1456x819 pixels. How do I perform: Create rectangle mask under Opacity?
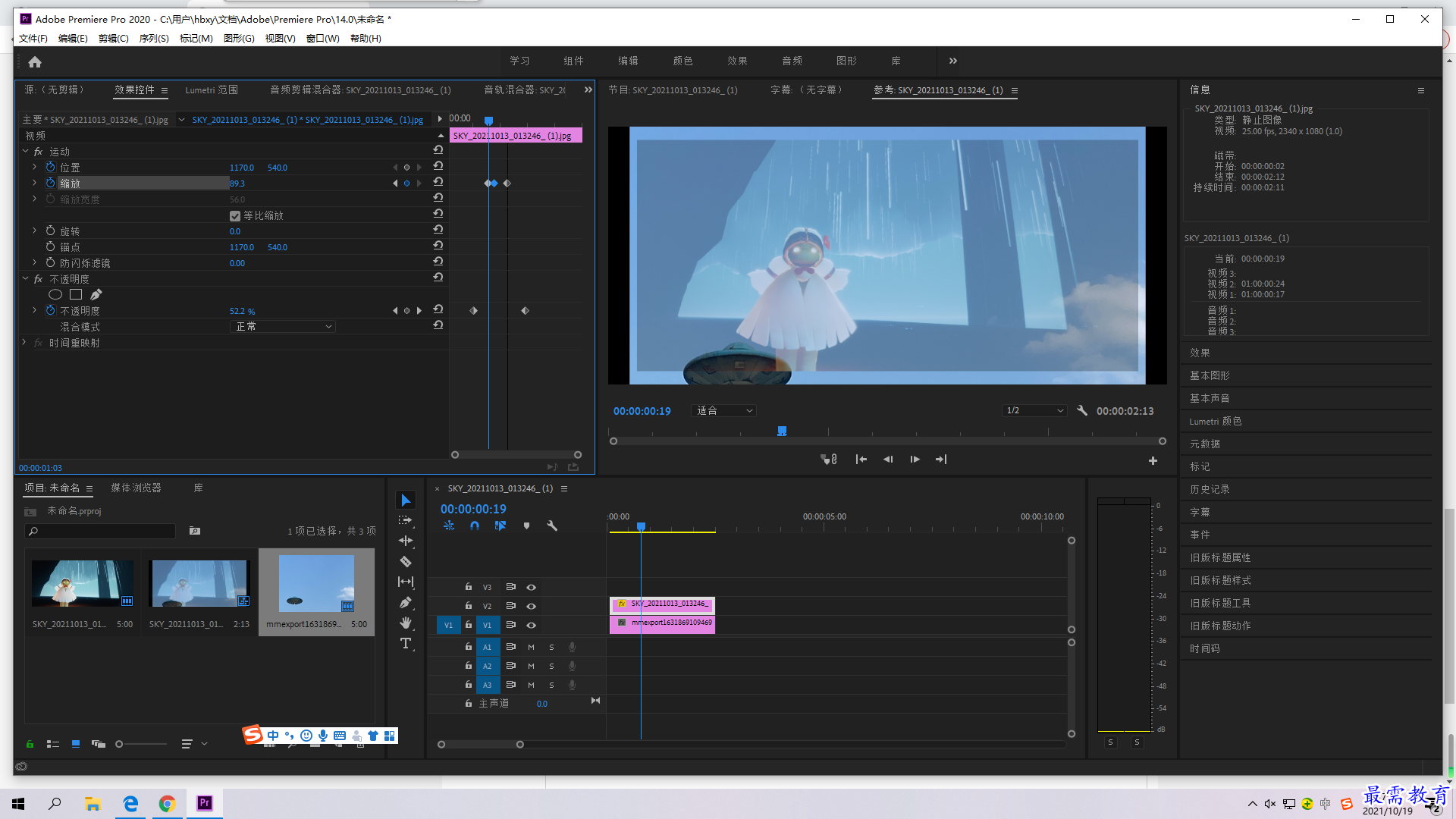(x=76, y=294)
